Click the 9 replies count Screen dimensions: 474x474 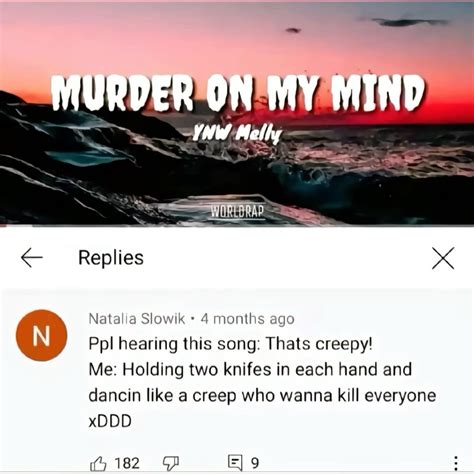[255, 463]
